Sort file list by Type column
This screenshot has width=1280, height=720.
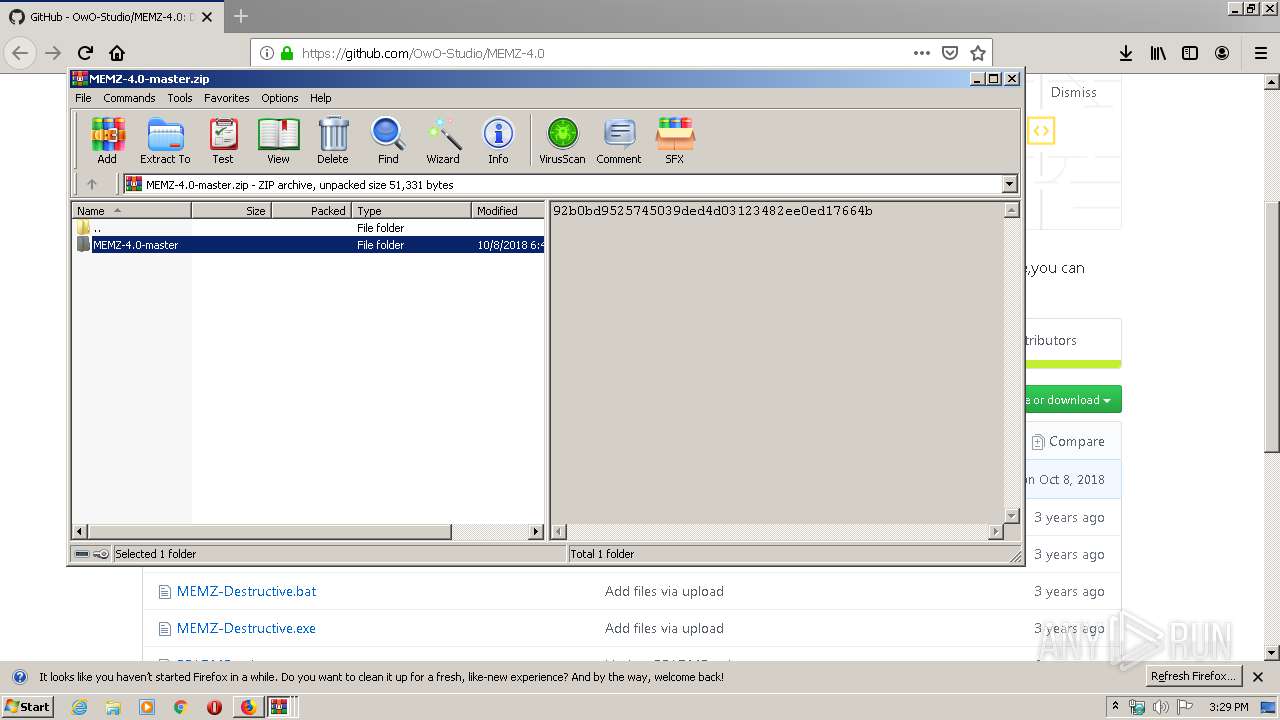[x=411, y=210]
